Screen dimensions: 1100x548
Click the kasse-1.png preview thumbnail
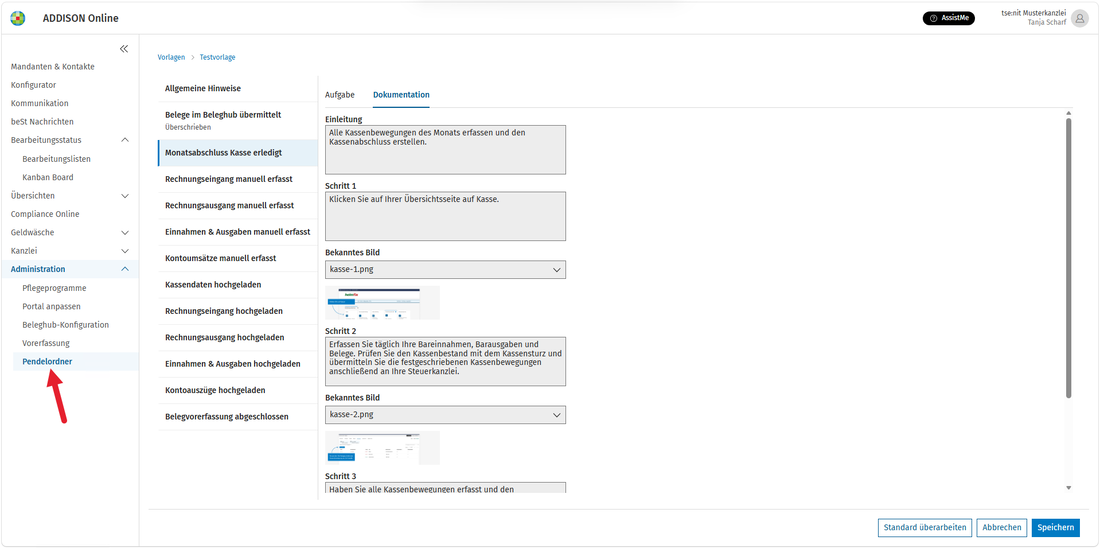click(x=382, y=303)
